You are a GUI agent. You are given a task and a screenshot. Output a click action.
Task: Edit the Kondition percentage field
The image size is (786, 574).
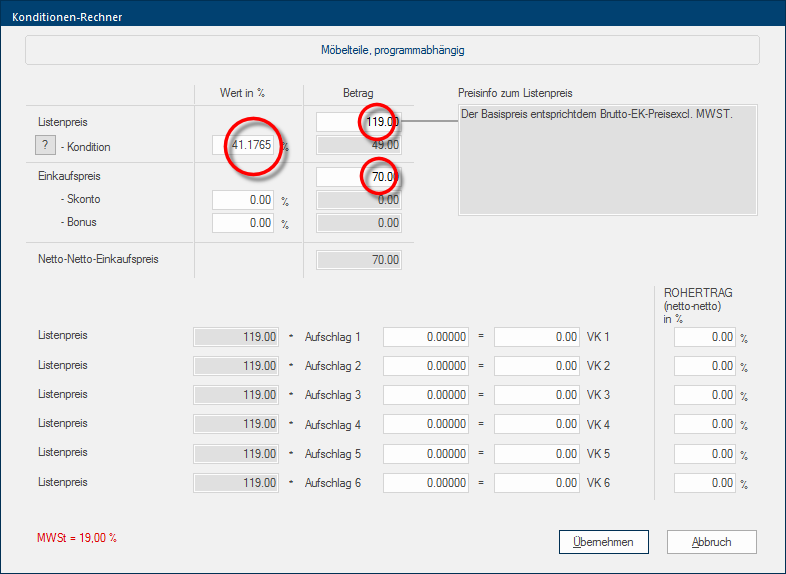244,146
